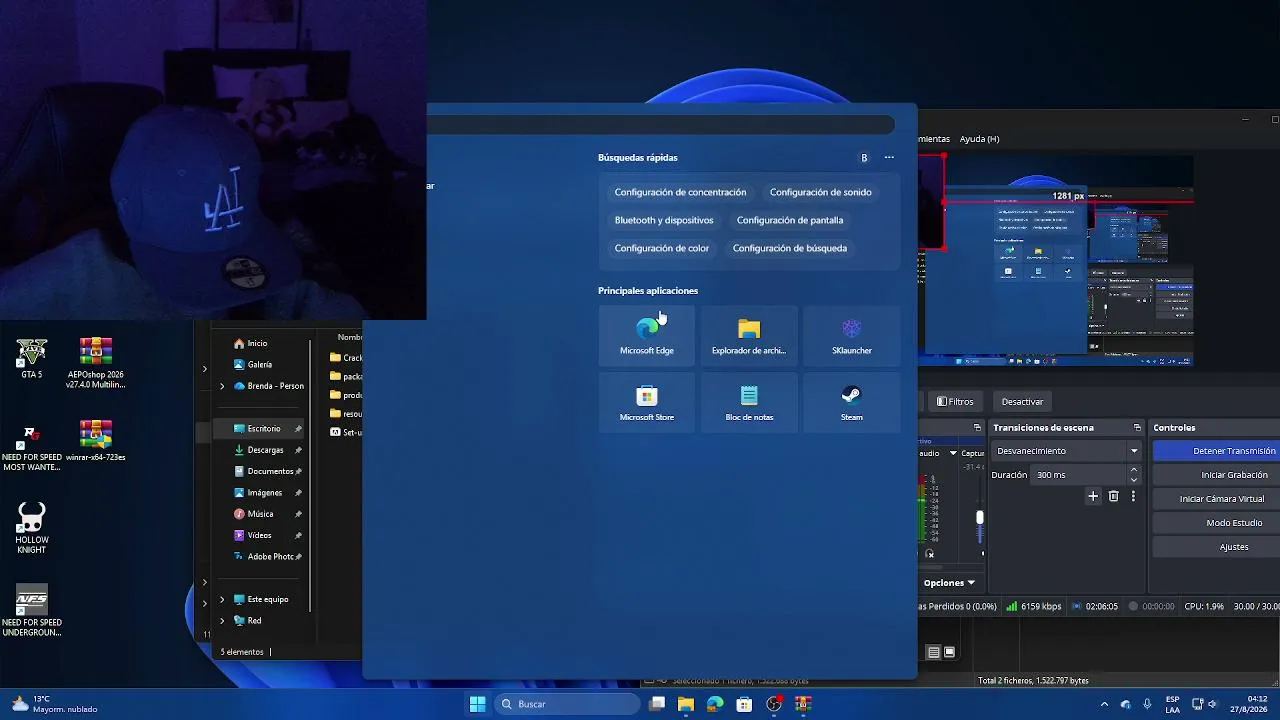Click the taskbar Buscar search box

pyautogui.click(x=567, y=704)
